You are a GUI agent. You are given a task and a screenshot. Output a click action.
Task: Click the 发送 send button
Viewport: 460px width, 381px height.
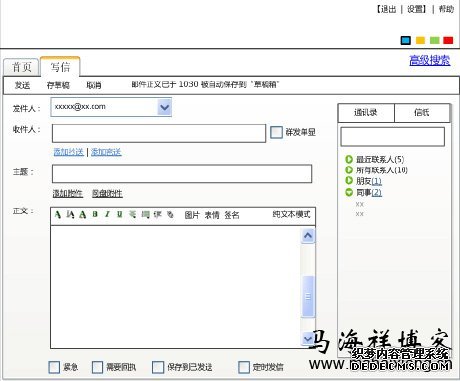pos(22,85)
